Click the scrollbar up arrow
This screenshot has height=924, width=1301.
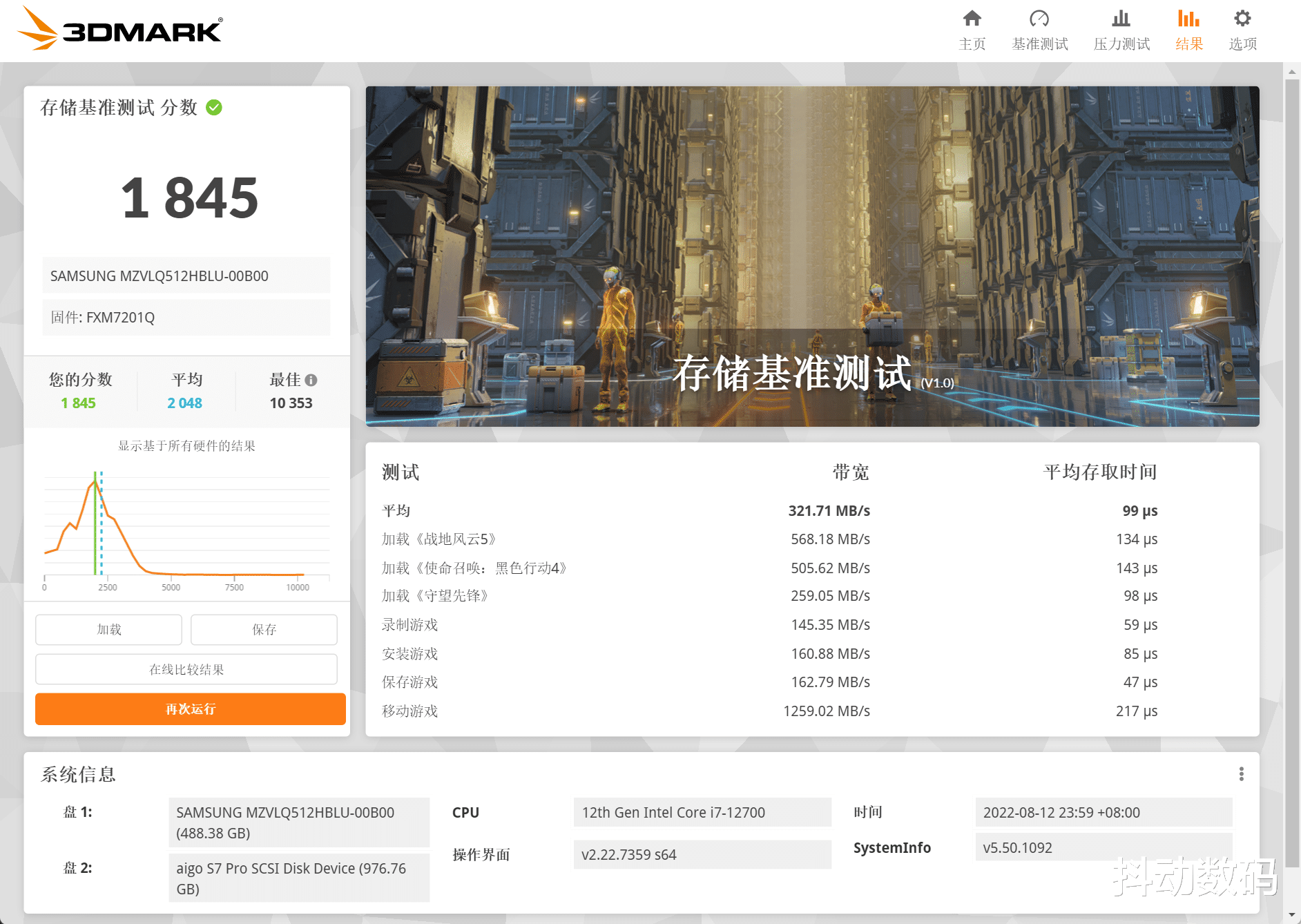(x=1292, y=71)
